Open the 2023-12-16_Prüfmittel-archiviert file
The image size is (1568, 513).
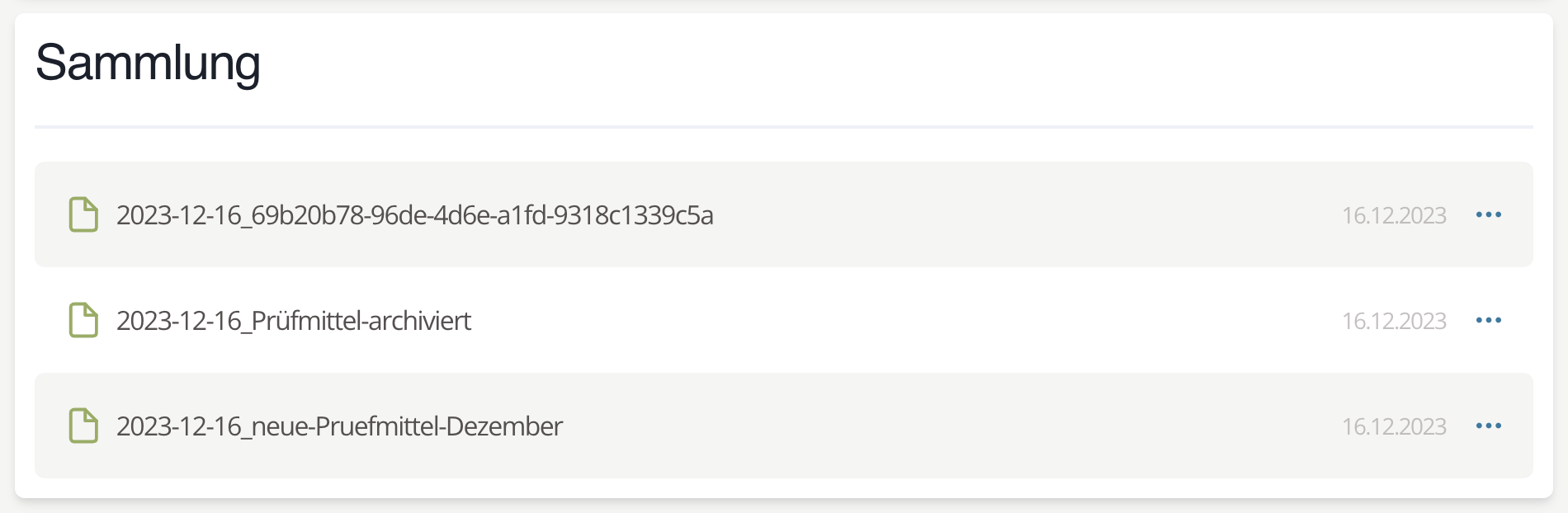294,321
